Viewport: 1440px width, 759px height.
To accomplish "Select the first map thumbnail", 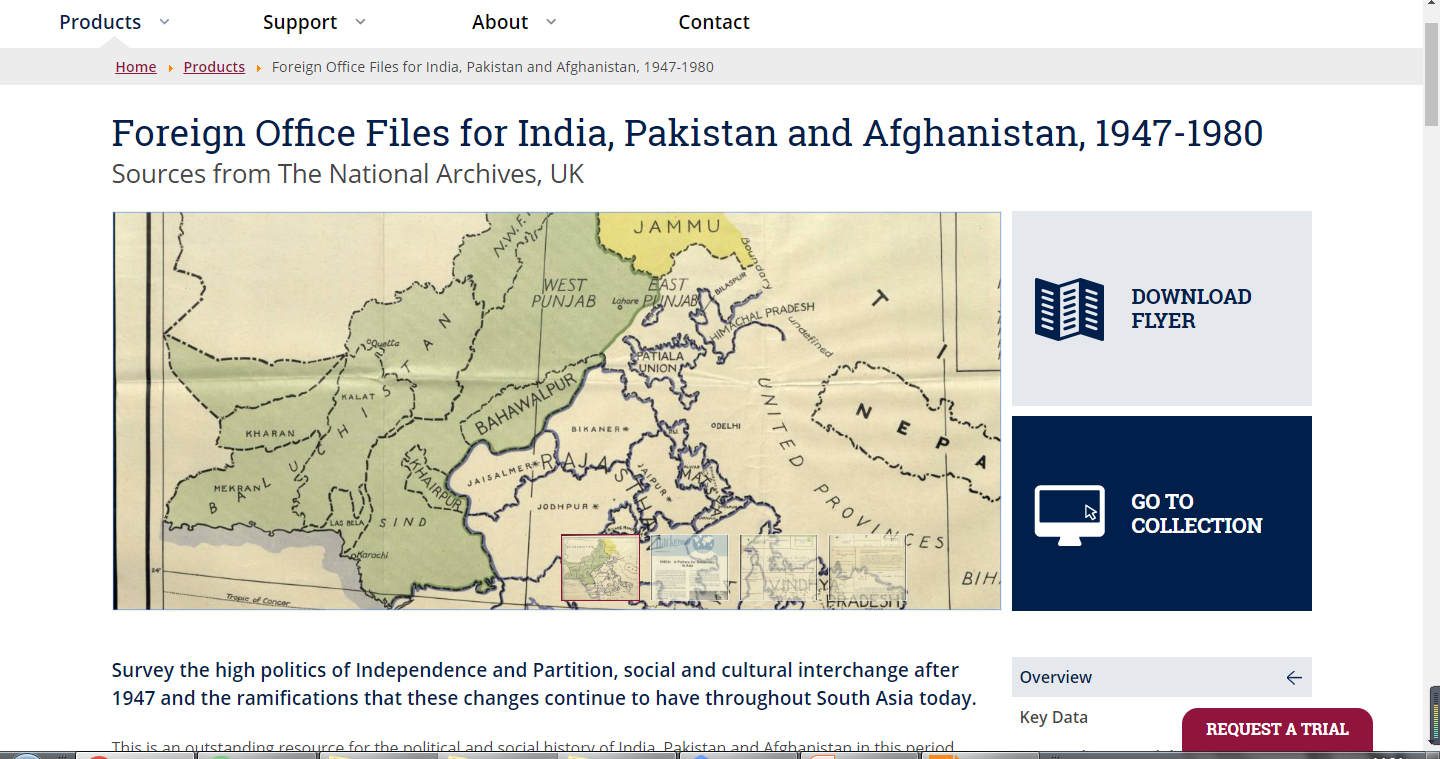I will (x=600, y=567).
